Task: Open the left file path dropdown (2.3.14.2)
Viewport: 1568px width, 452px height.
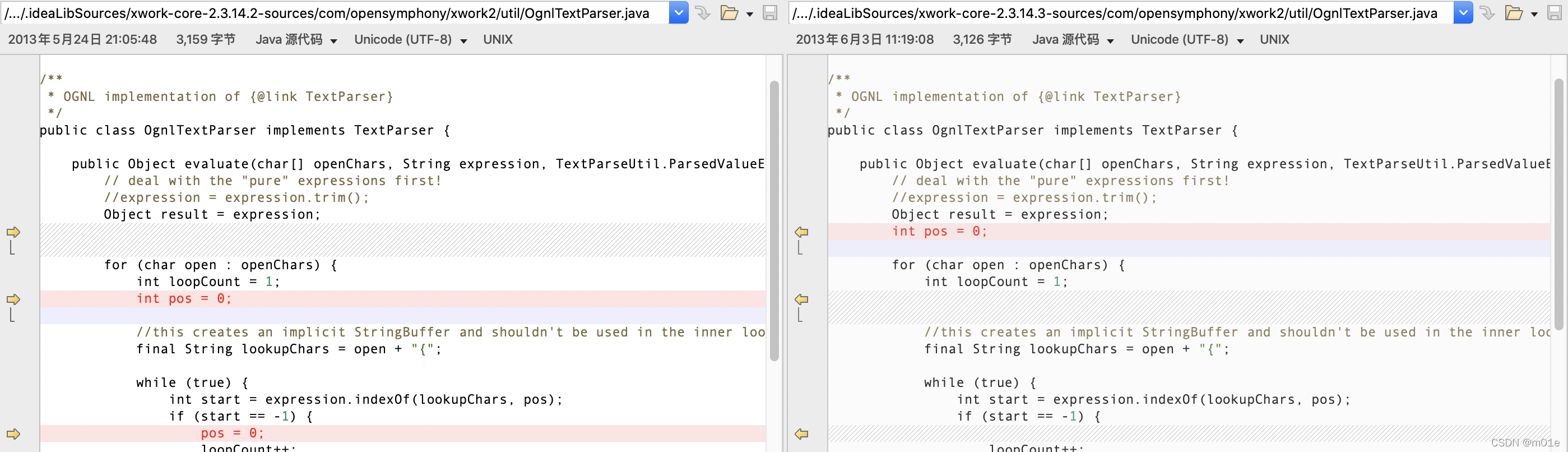Action: [x=678, y=13]
